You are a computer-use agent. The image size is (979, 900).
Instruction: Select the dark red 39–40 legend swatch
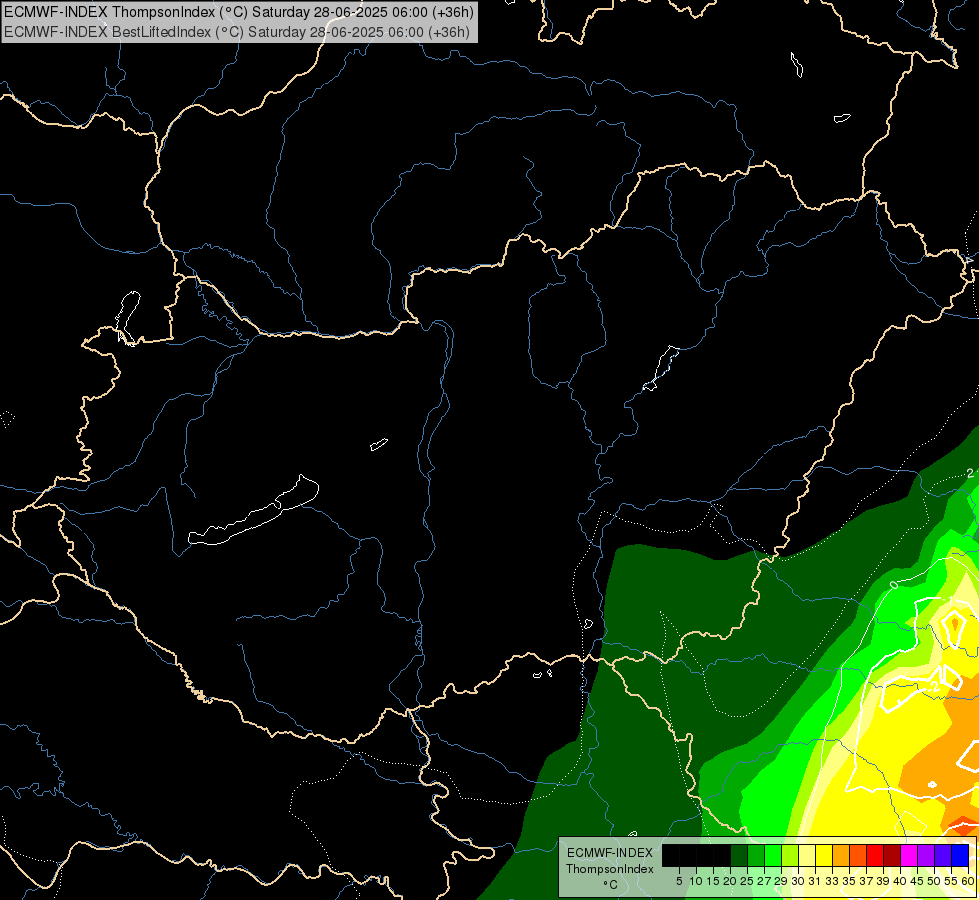(892, 855)
